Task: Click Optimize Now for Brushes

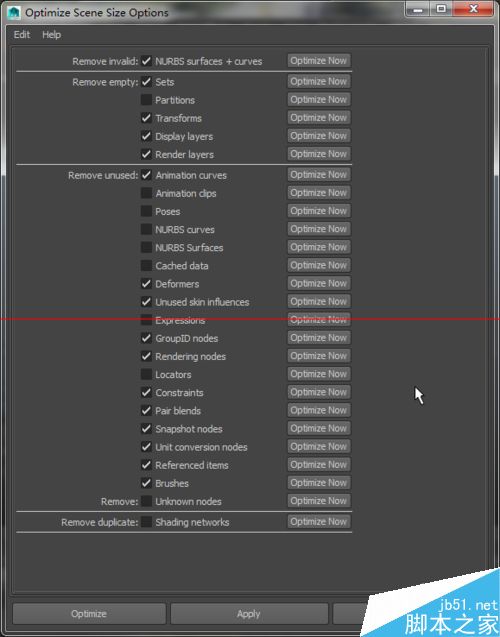Action: click(319, 483)
